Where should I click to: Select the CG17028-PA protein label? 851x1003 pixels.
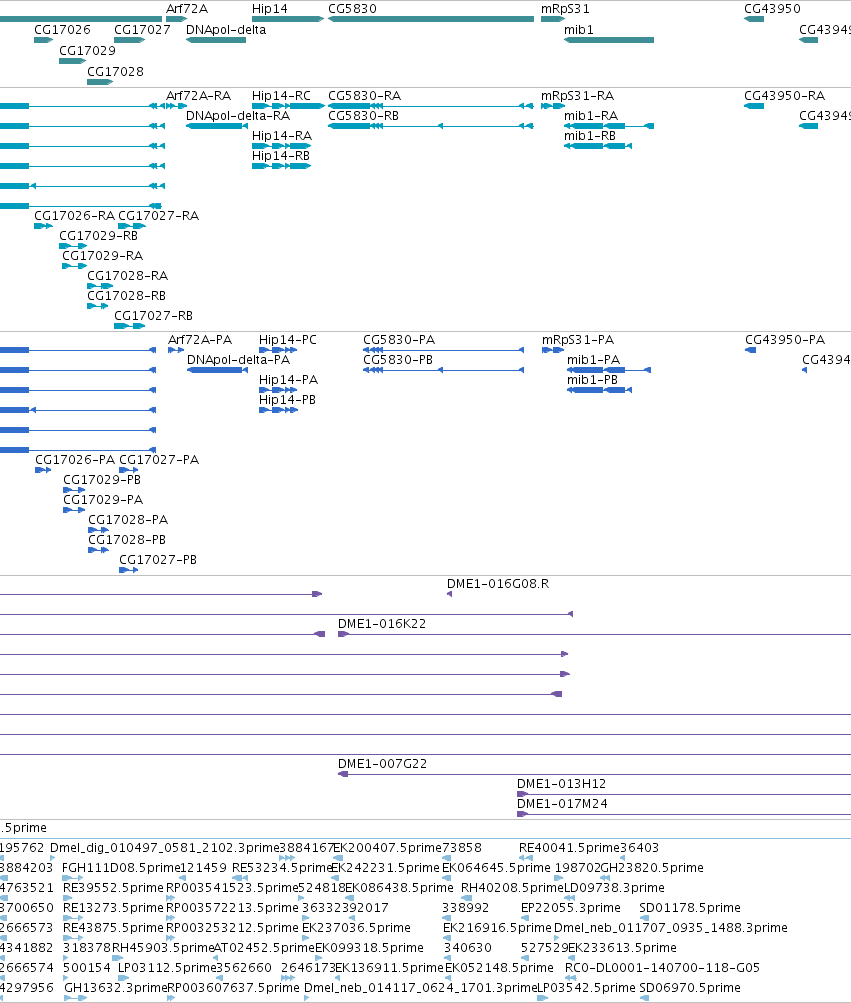(128, 519)
